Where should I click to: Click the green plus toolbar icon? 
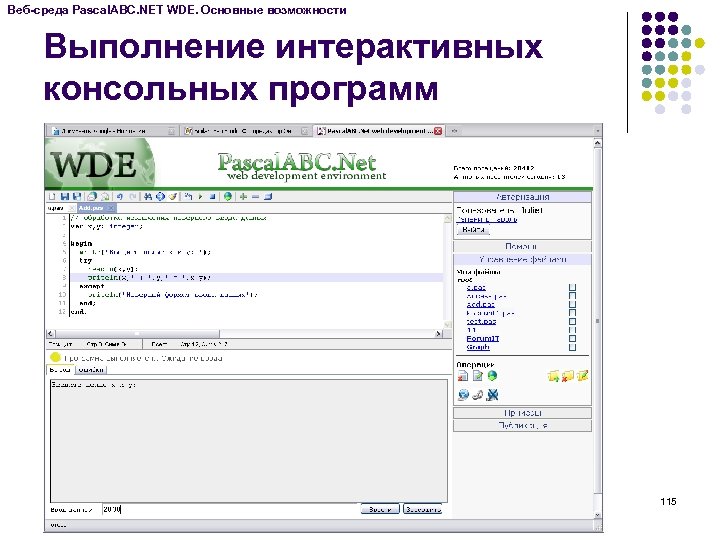click(243, 197)
